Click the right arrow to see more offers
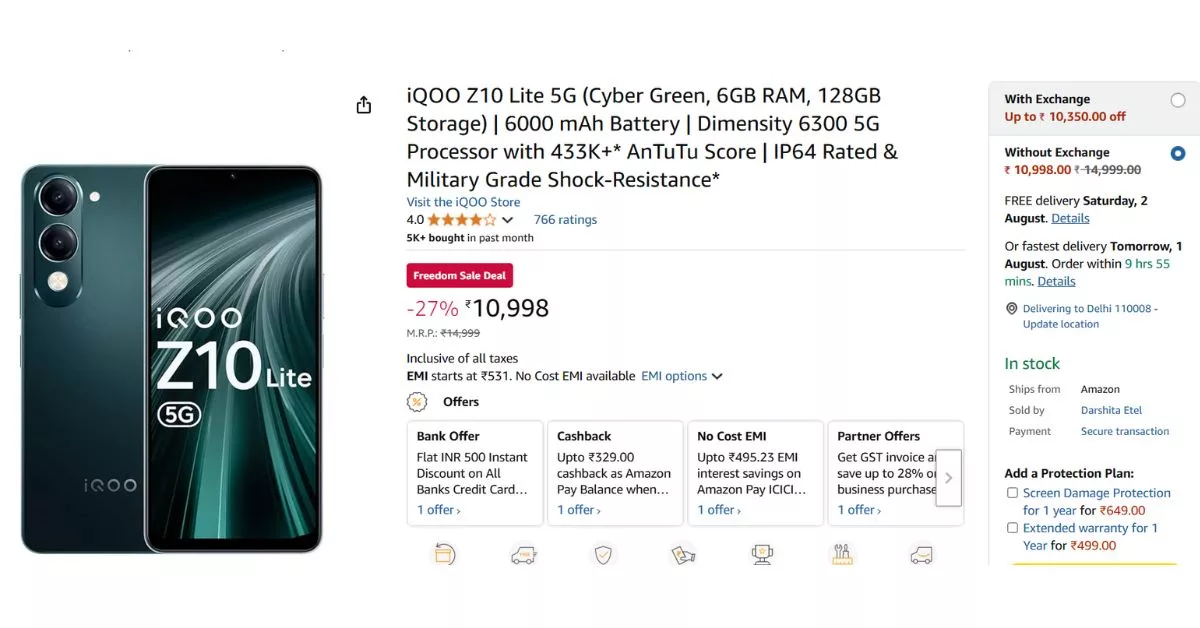Screen dimensions: 1200x628 coord(948,478)
